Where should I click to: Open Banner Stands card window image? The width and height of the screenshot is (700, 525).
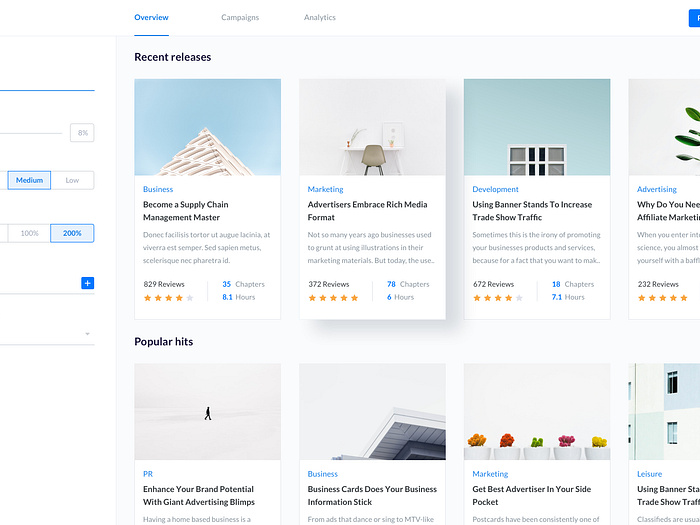[537, 127]
